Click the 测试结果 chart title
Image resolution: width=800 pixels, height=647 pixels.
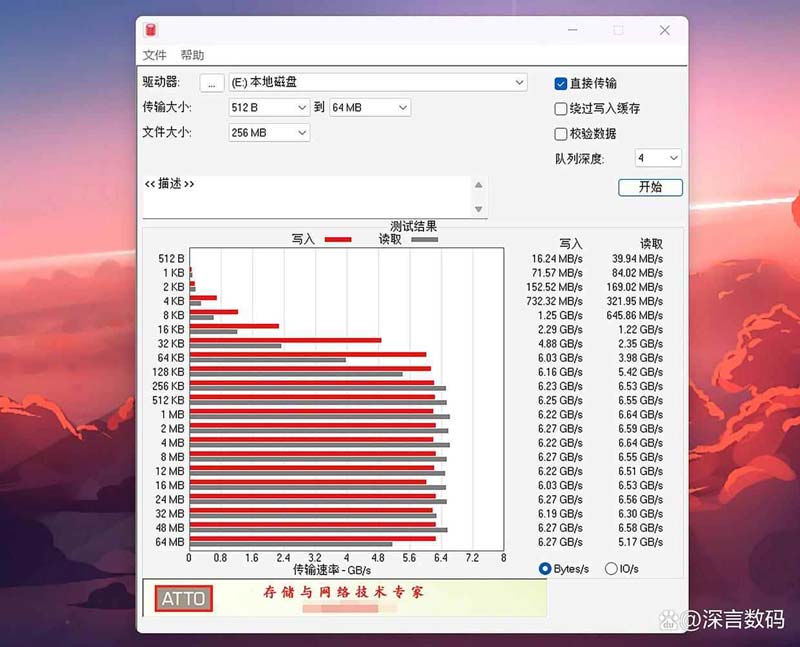413,226
